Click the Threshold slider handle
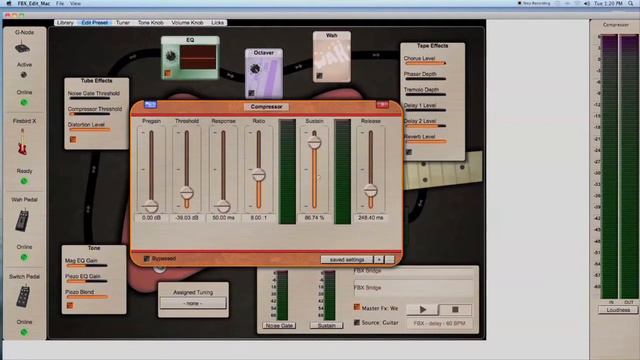Image resolution: width=640 pixels, height=360 pixels. tap(187, 192)
